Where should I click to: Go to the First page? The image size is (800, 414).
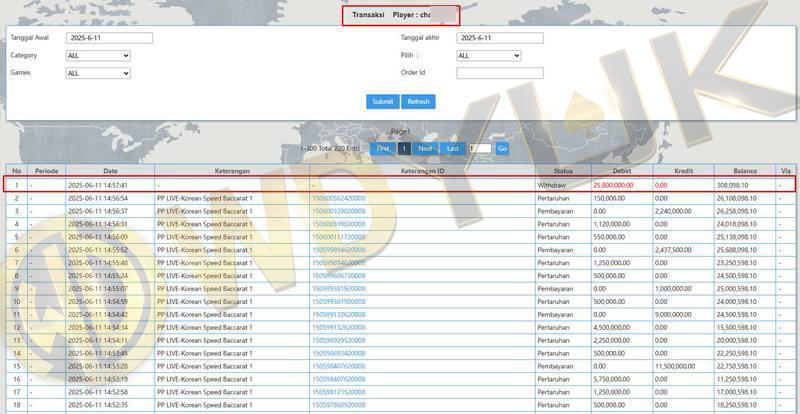(383, 149)
